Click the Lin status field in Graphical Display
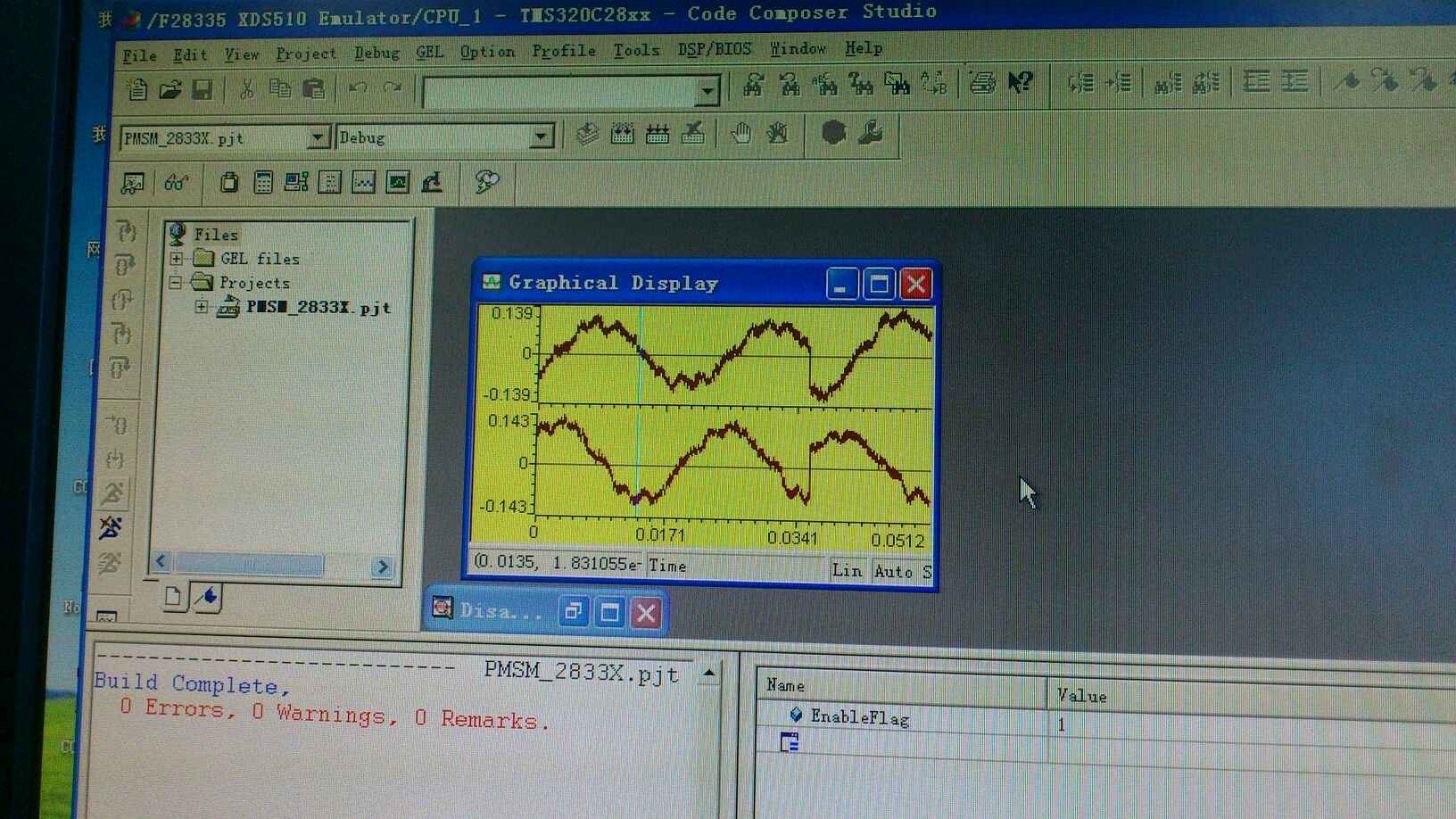Screen dimensions: 1456x819 tap(847, 571)
